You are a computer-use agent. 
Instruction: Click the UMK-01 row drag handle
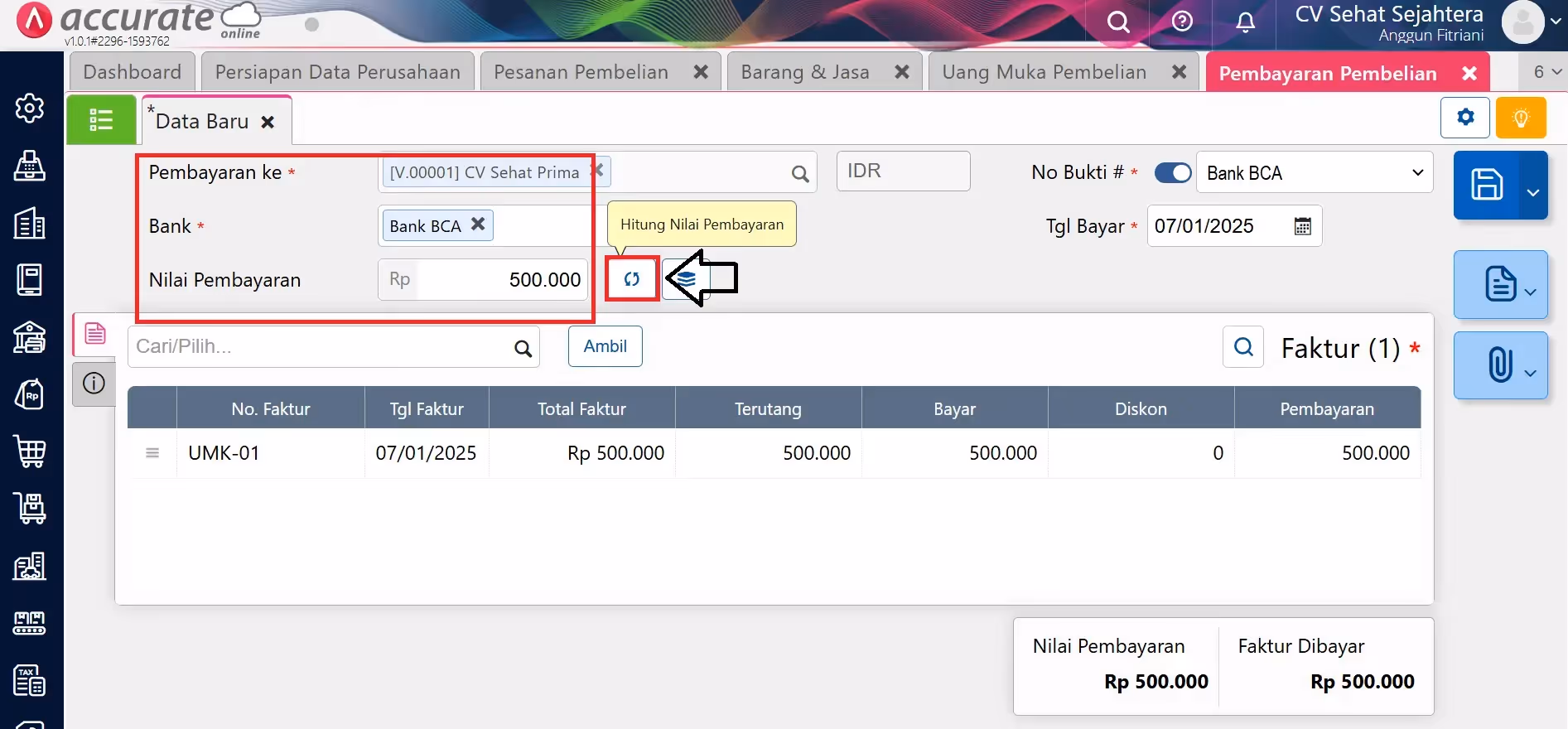coord(152,453)
